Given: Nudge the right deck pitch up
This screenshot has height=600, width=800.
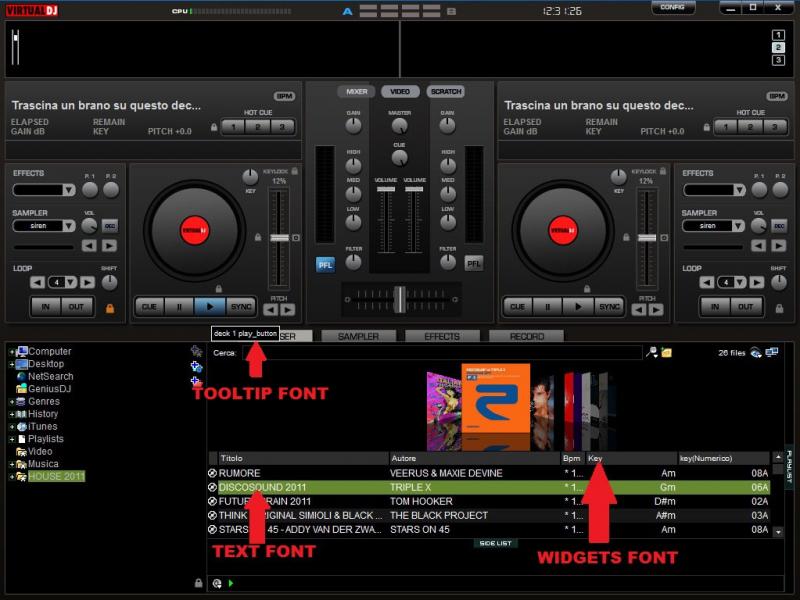Looking at the screenshot, I should 656,309.
